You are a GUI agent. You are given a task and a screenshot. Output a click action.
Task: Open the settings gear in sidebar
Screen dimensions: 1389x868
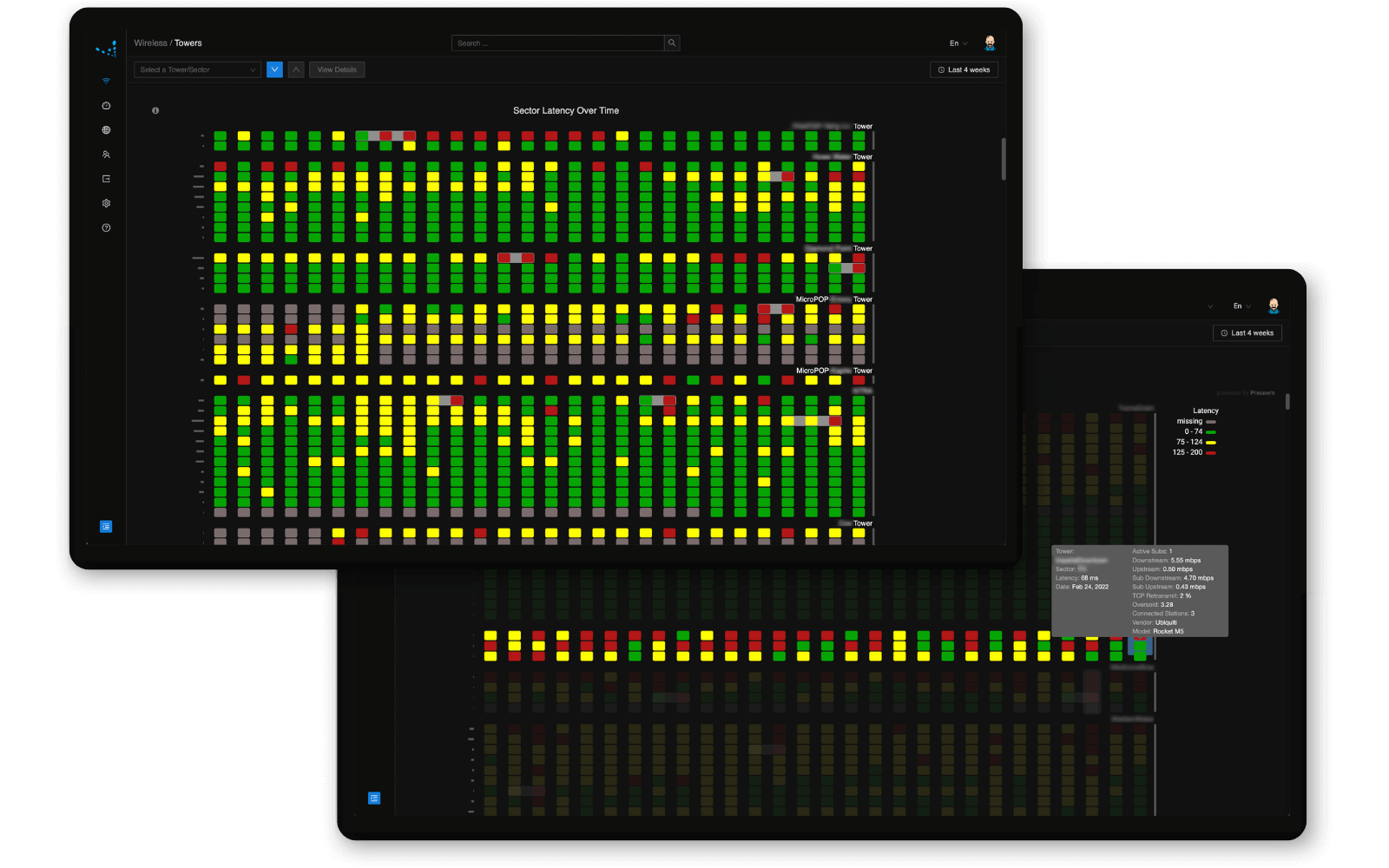106,202
